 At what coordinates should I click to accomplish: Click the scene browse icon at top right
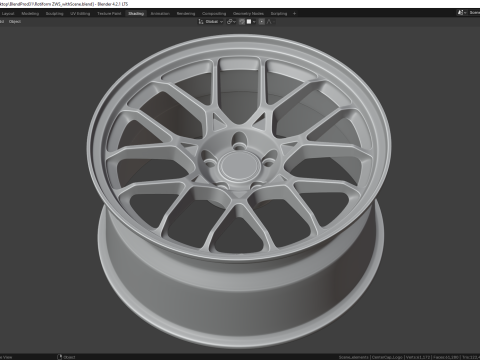point(461,13)
